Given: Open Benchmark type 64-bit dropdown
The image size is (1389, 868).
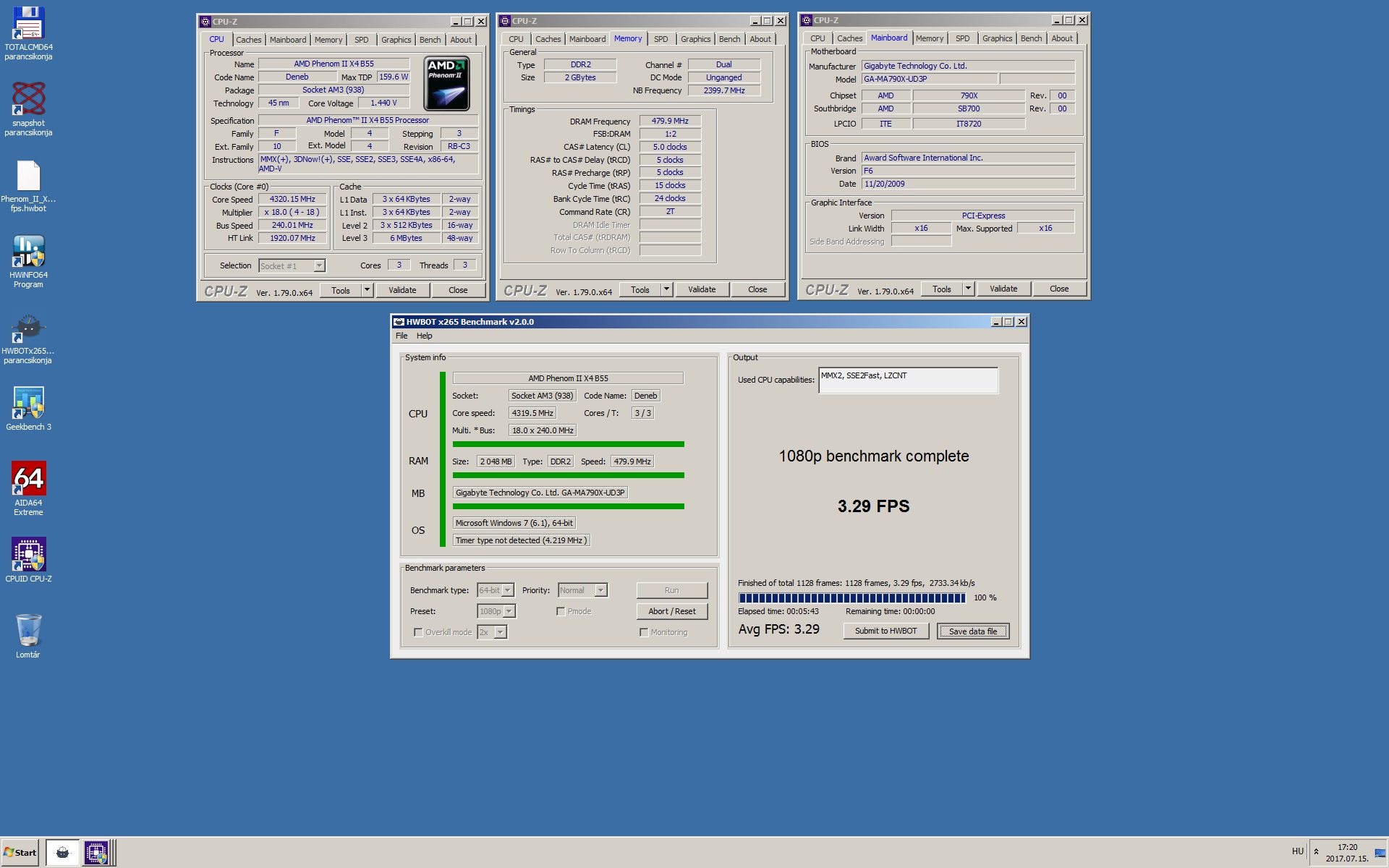Looking at the screenshot, I should [x=508, y=590].
